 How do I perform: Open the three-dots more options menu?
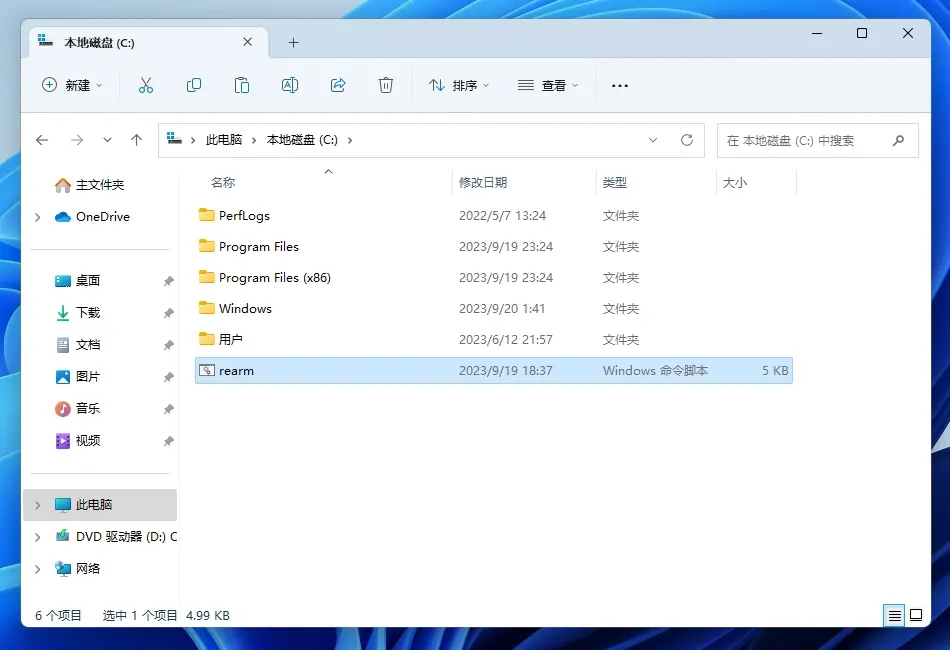(620, 86)
